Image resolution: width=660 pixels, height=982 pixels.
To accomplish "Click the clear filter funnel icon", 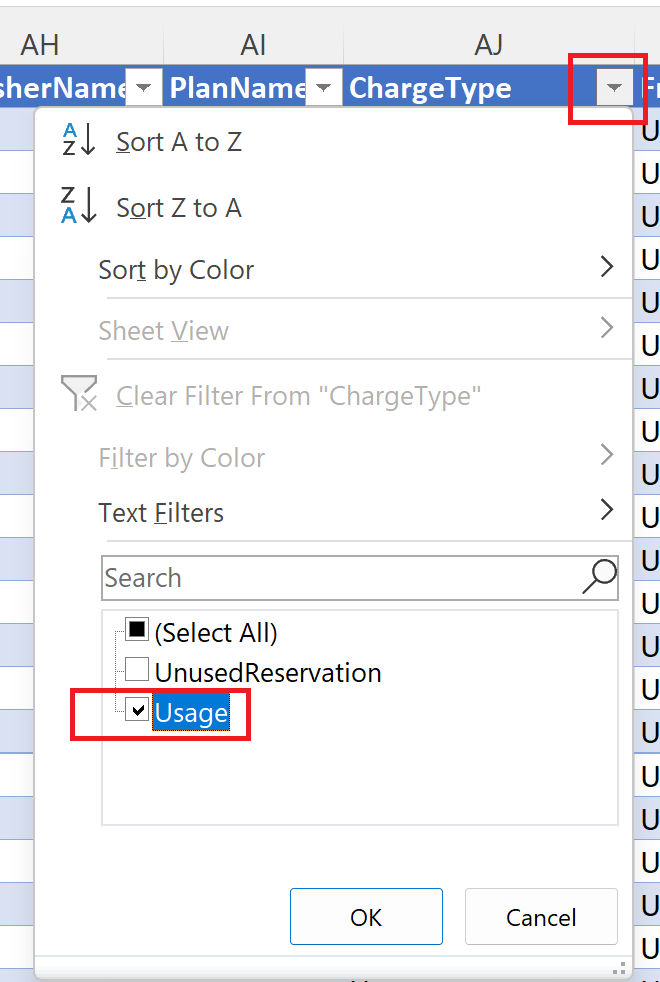I will tap(79, 396).
